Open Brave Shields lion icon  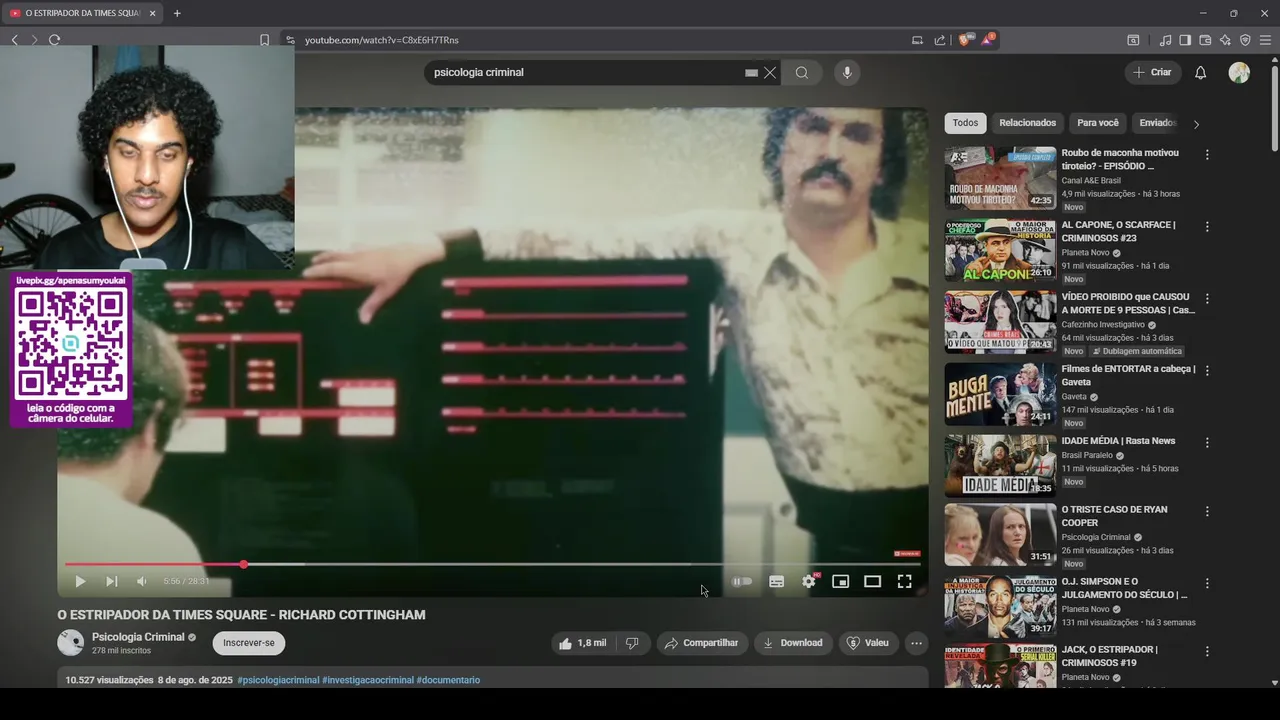pyautogui.click(x=964, y=40)
